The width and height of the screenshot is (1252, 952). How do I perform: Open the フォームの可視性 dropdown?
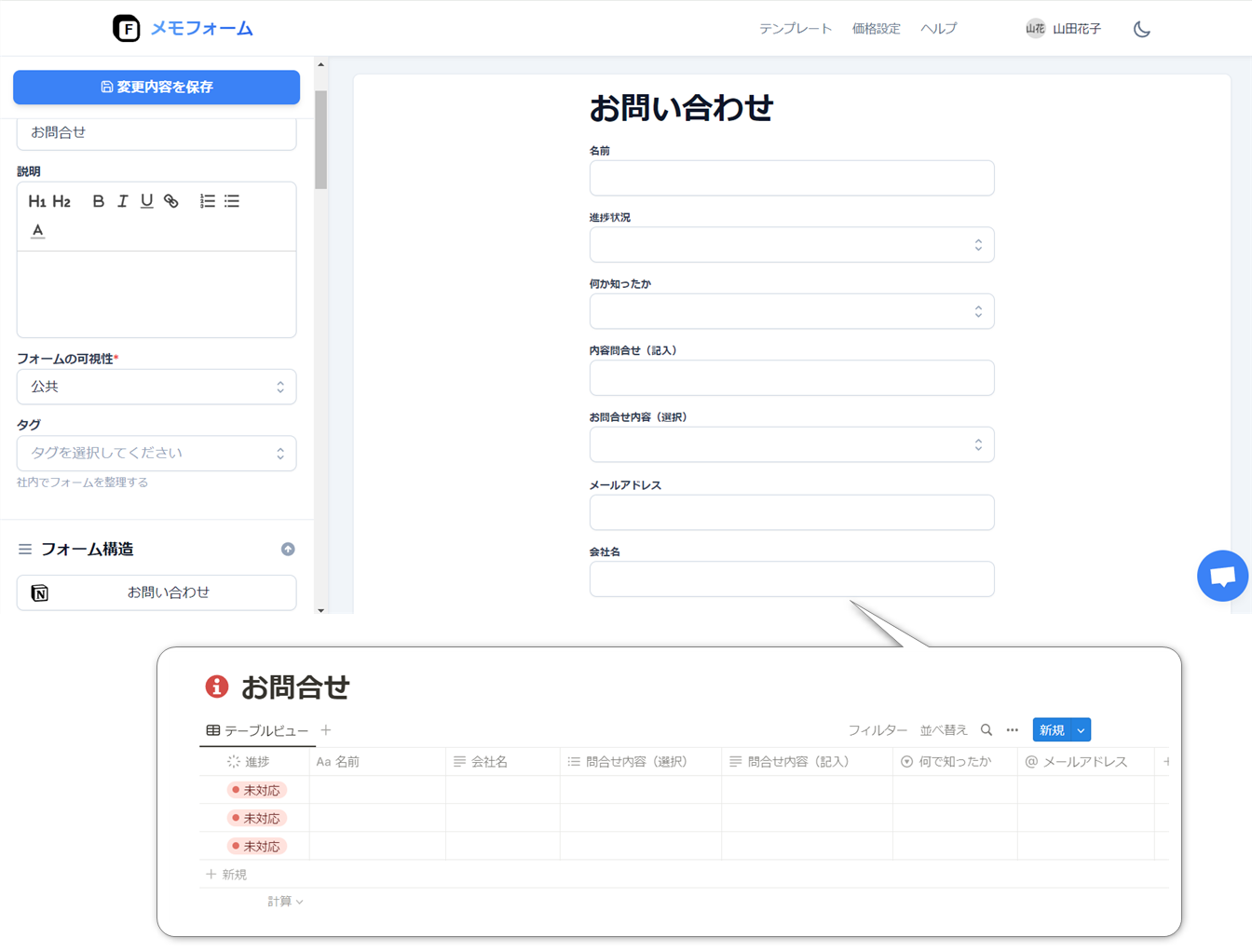click(x=156, y=387)
